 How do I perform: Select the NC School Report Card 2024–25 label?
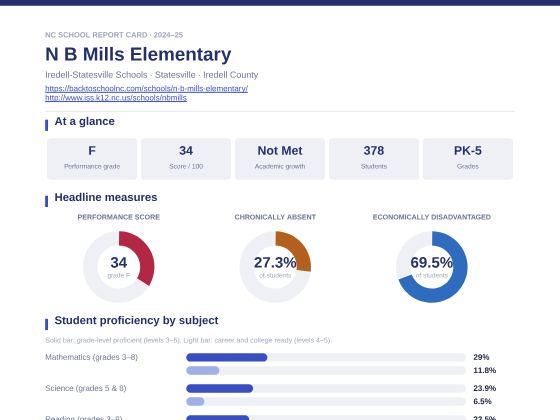pyautogui.click(x=114, y=35)
